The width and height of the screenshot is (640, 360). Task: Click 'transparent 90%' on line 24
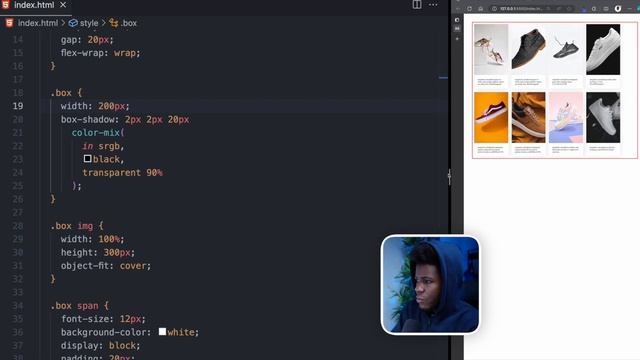[122, 173]
